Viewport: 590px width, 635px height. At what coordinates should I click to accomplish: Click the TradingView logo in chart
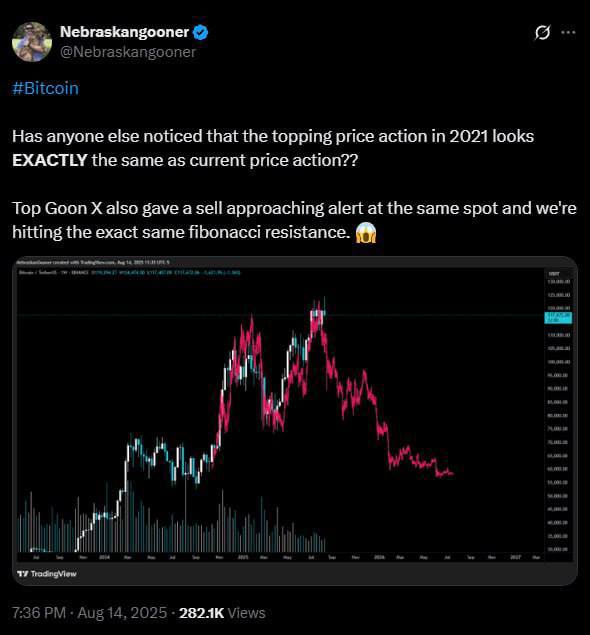coord(47,573)
